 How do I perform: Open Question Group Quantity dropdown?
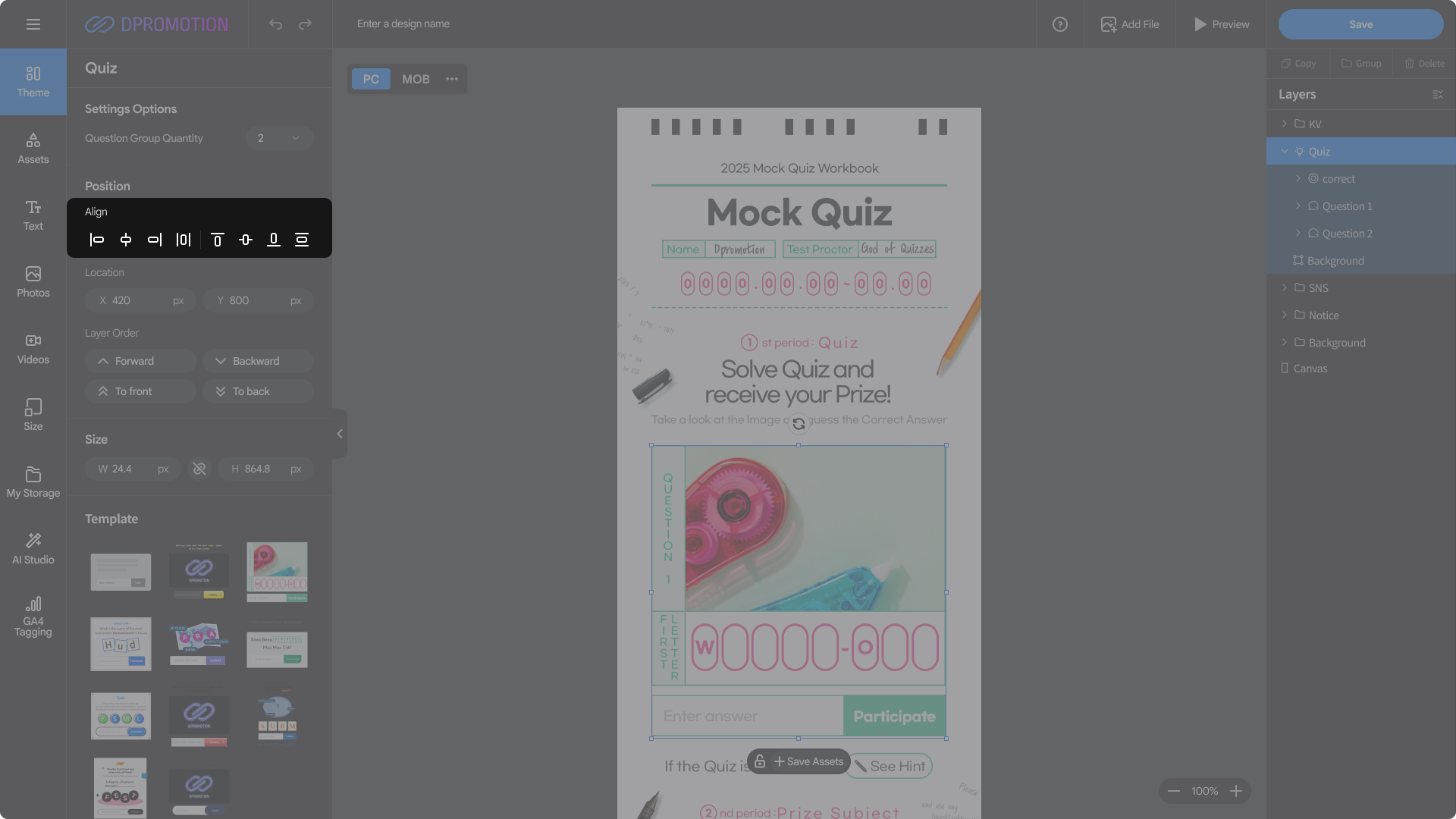pos(279,138)
